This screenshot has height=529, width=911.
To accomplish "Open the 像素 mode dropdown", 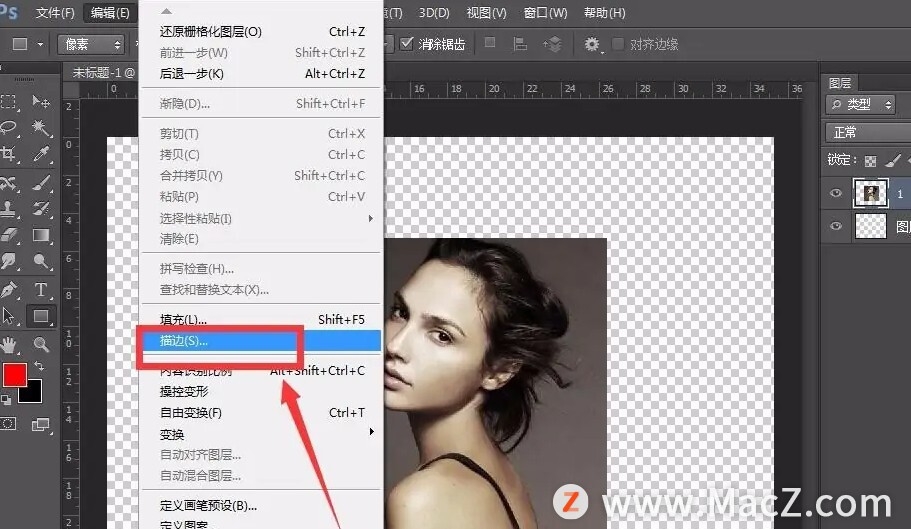I will pos(91,44).
